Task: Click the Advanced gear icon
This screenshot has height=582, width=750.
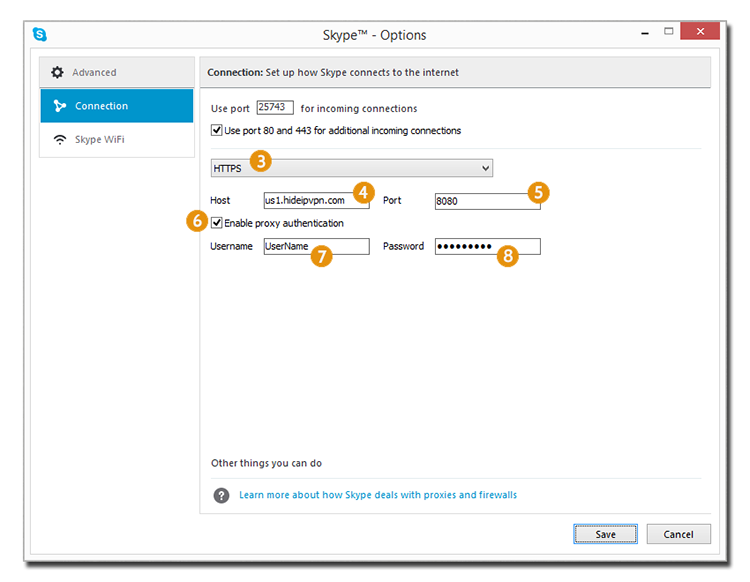Action: coord(57,72)
